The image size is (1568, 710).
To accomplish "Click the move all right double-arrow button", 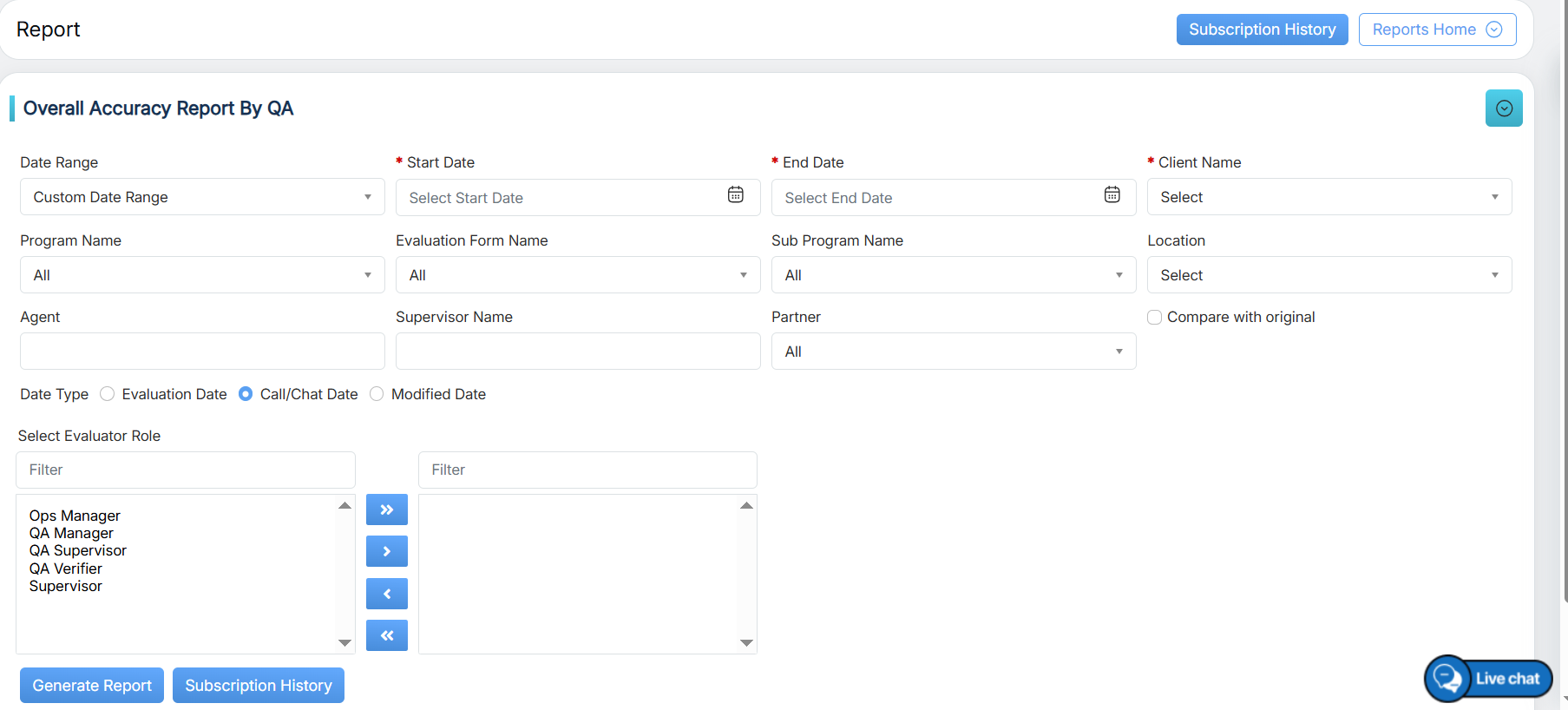I will coord(387,509).
